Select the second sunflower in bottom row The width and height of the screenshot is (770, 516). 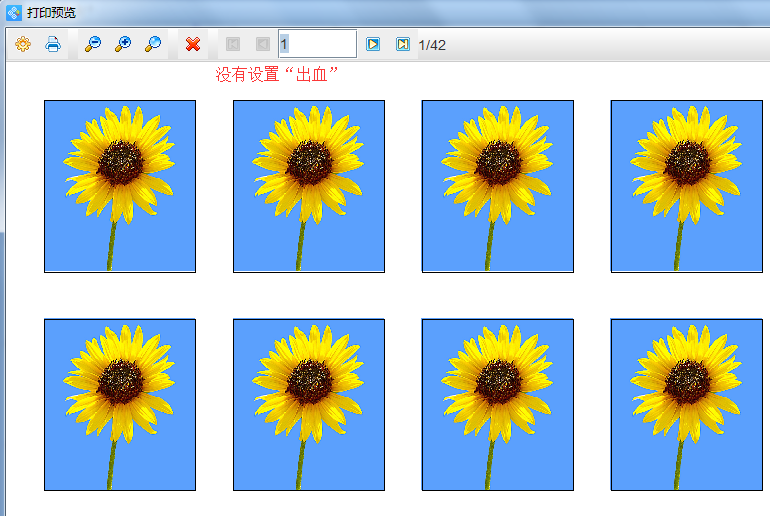click(x=309, y=405)
